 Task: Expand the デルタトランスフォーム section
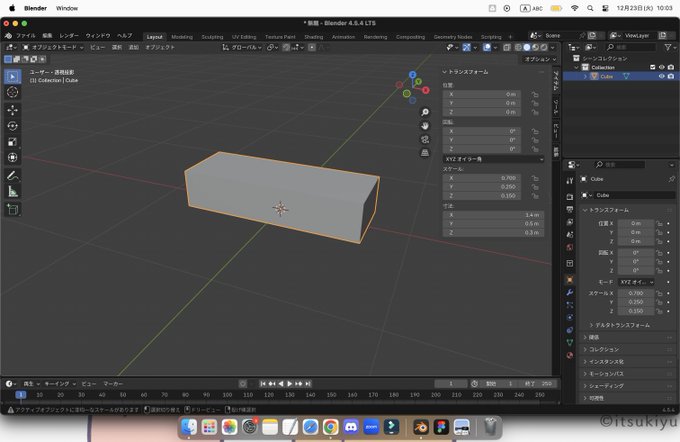620,325
